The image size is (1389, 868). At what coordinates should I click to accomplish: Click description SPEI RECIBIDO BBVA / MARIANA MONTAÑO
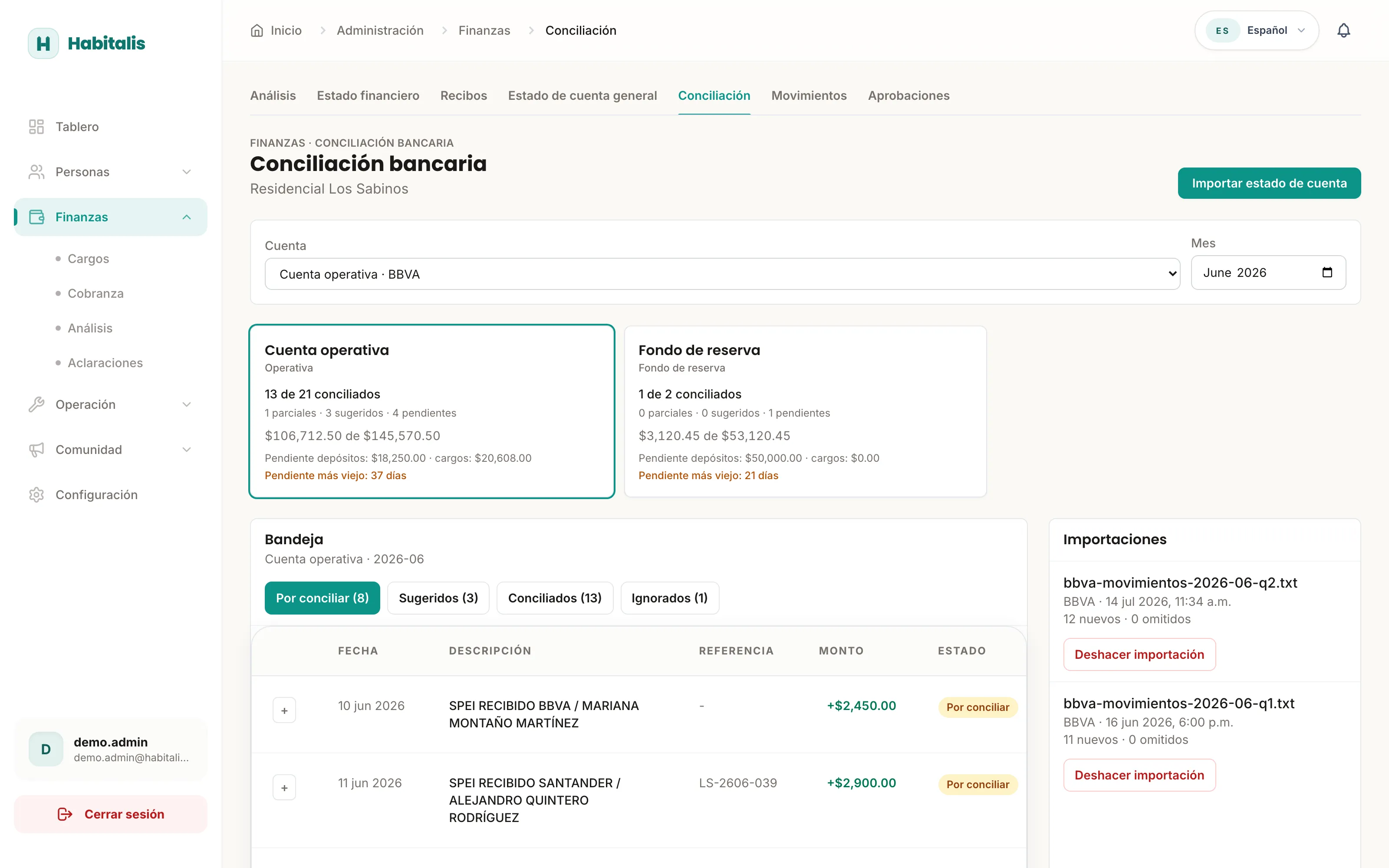click(543, 714)
